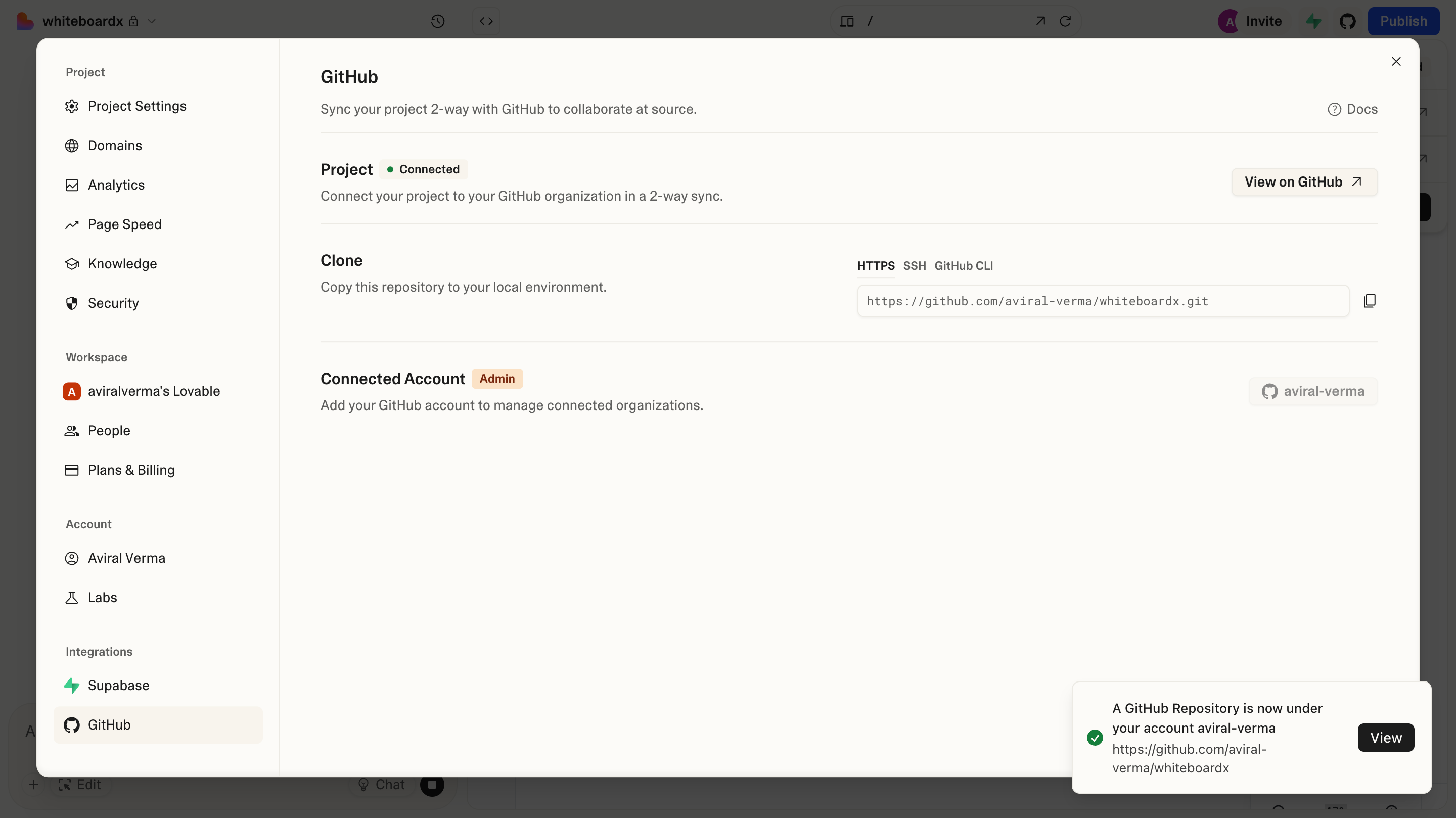This screenshot has width=1456, height=818.
Task: Open preview in new tab arrow icon
Action: [1040, 21]
